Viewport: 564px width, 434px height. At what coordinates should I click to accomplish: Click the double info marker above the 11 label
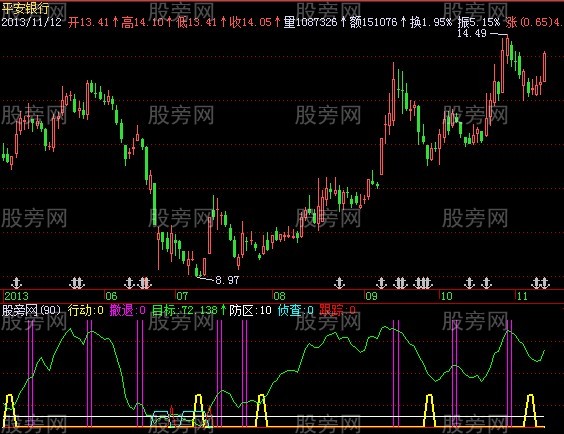pos(541,283)
